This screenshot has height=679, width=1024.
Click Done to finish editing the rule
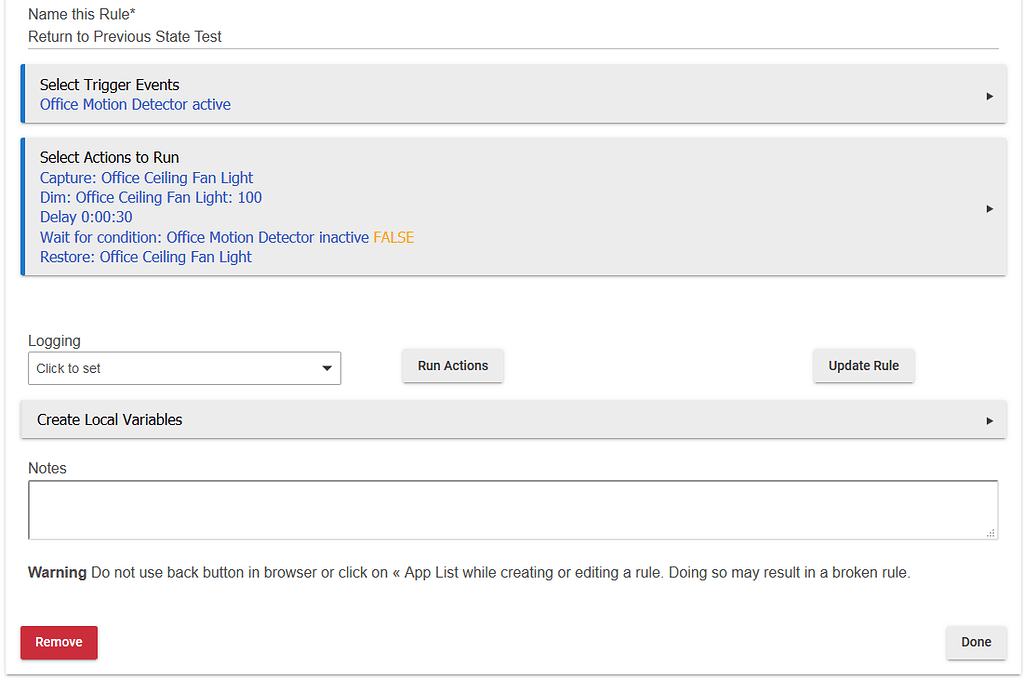pos(975,642)
